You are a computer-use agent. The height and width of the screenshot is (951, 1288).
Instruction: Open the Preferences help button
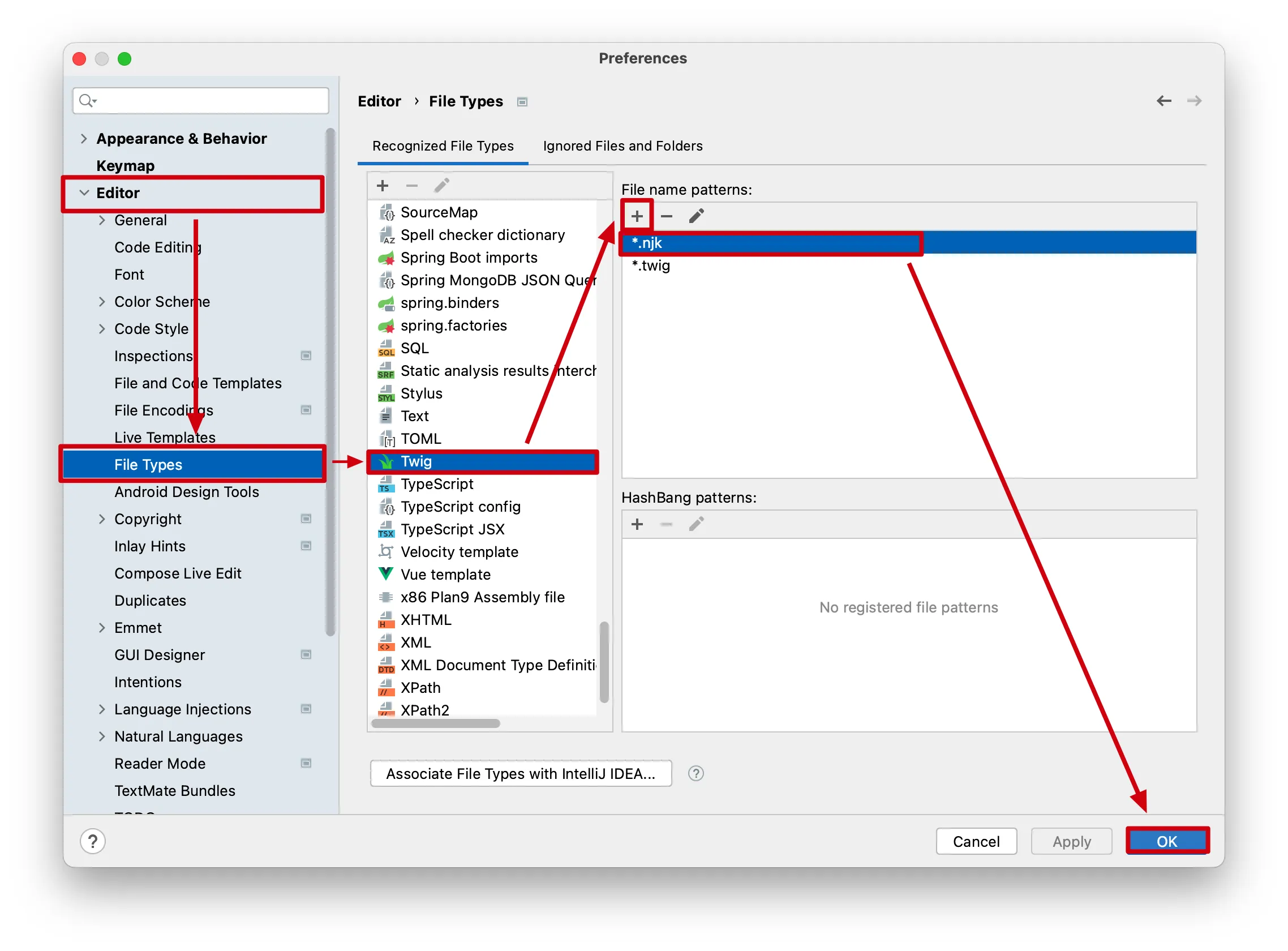[x=93, y=842]
